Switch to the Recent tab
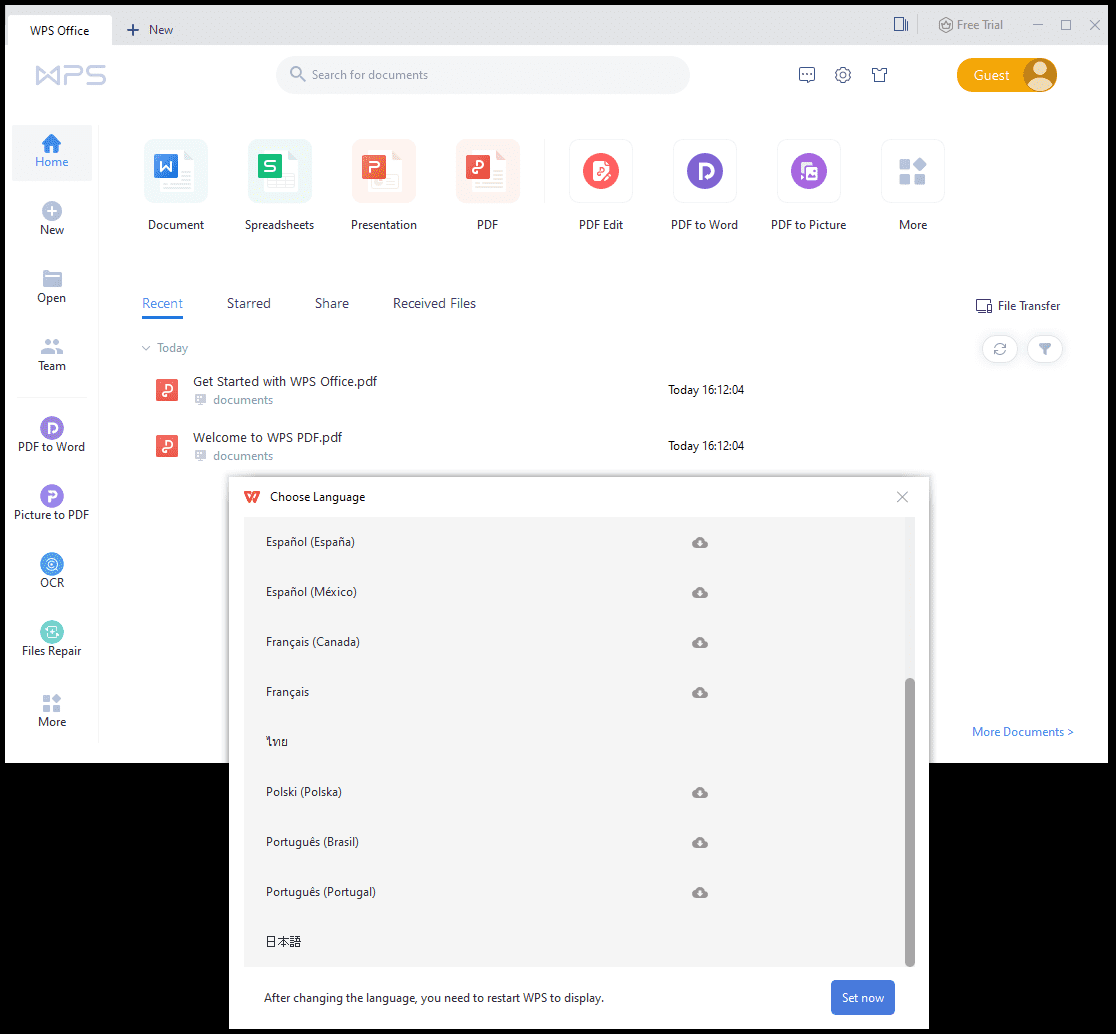Image resolution: width=1116 pixels, height=1034 pixels. pyautogui.click(x=162, y=303)
